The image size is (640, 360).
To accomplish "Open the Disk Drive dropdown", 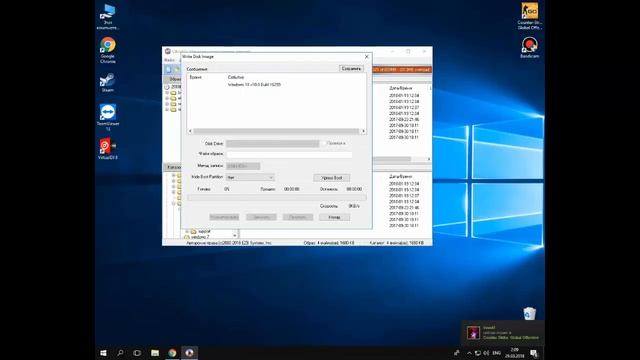I will point(273,143).
